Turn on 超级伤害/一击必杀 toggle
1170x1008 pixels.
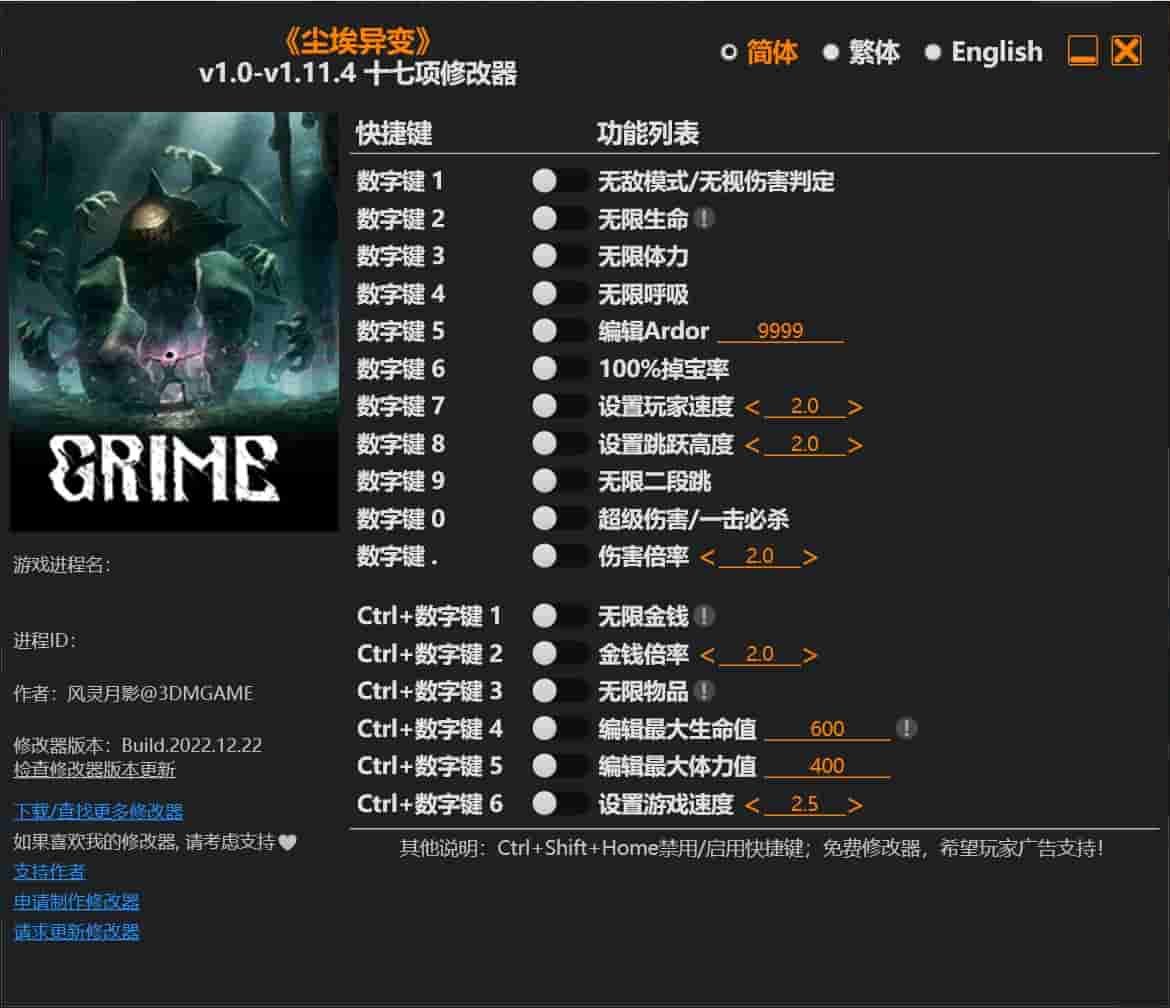(559, 519)
